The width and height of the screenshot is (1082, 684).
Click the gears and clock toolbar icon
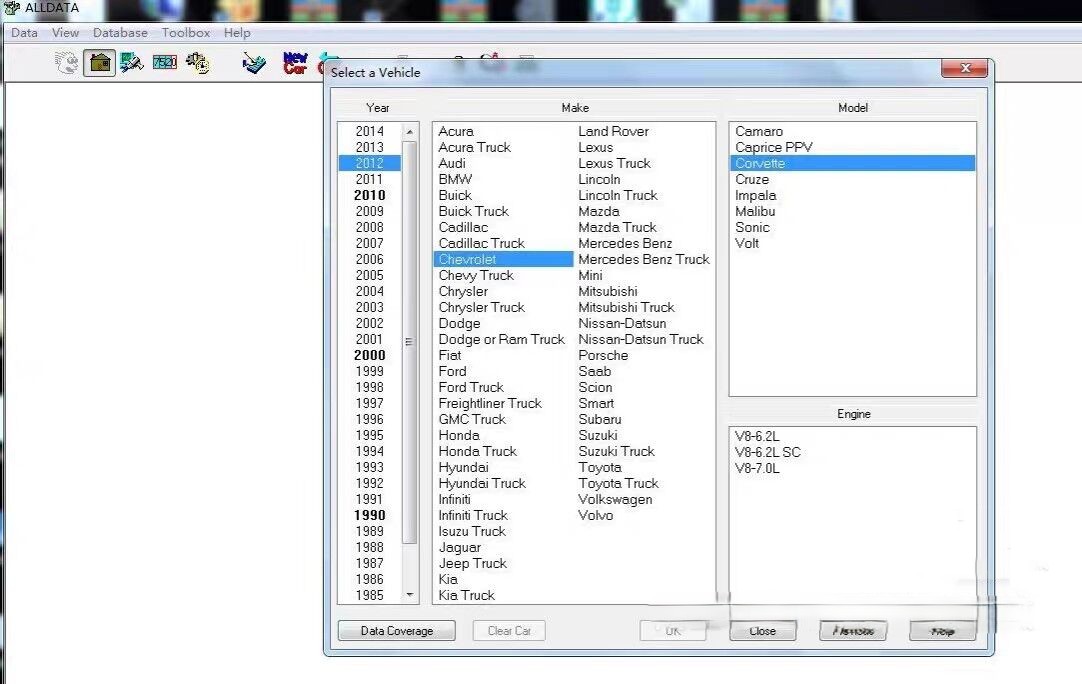(x=197, y=63)
